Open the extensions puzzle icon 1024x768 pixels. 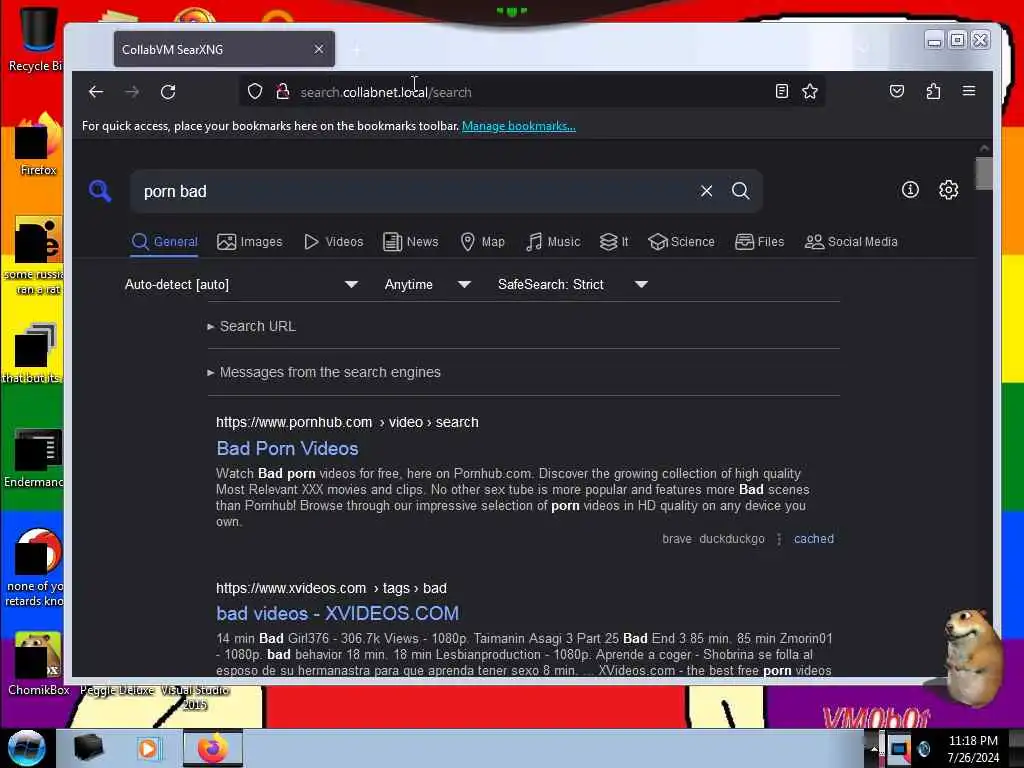(933, 91)
